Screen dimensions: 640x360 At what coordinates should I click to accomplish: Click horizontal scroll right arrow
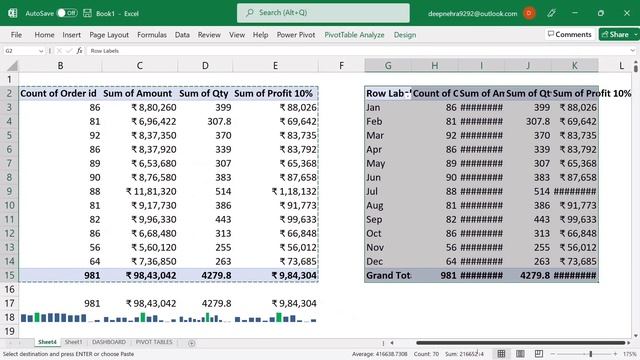(629, 343)
